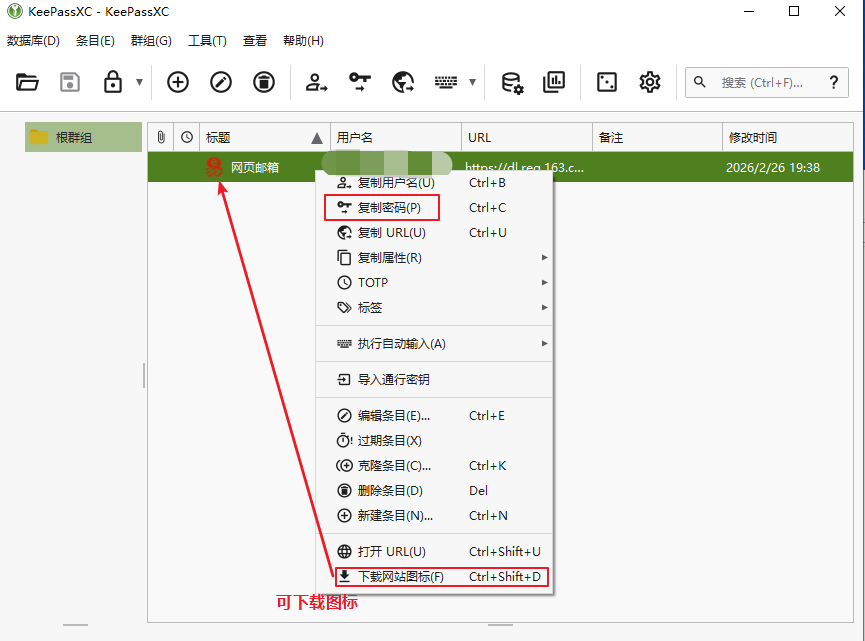Choose 删除条目(D) from context menu
865x641 pixels.
click(434, 490)
